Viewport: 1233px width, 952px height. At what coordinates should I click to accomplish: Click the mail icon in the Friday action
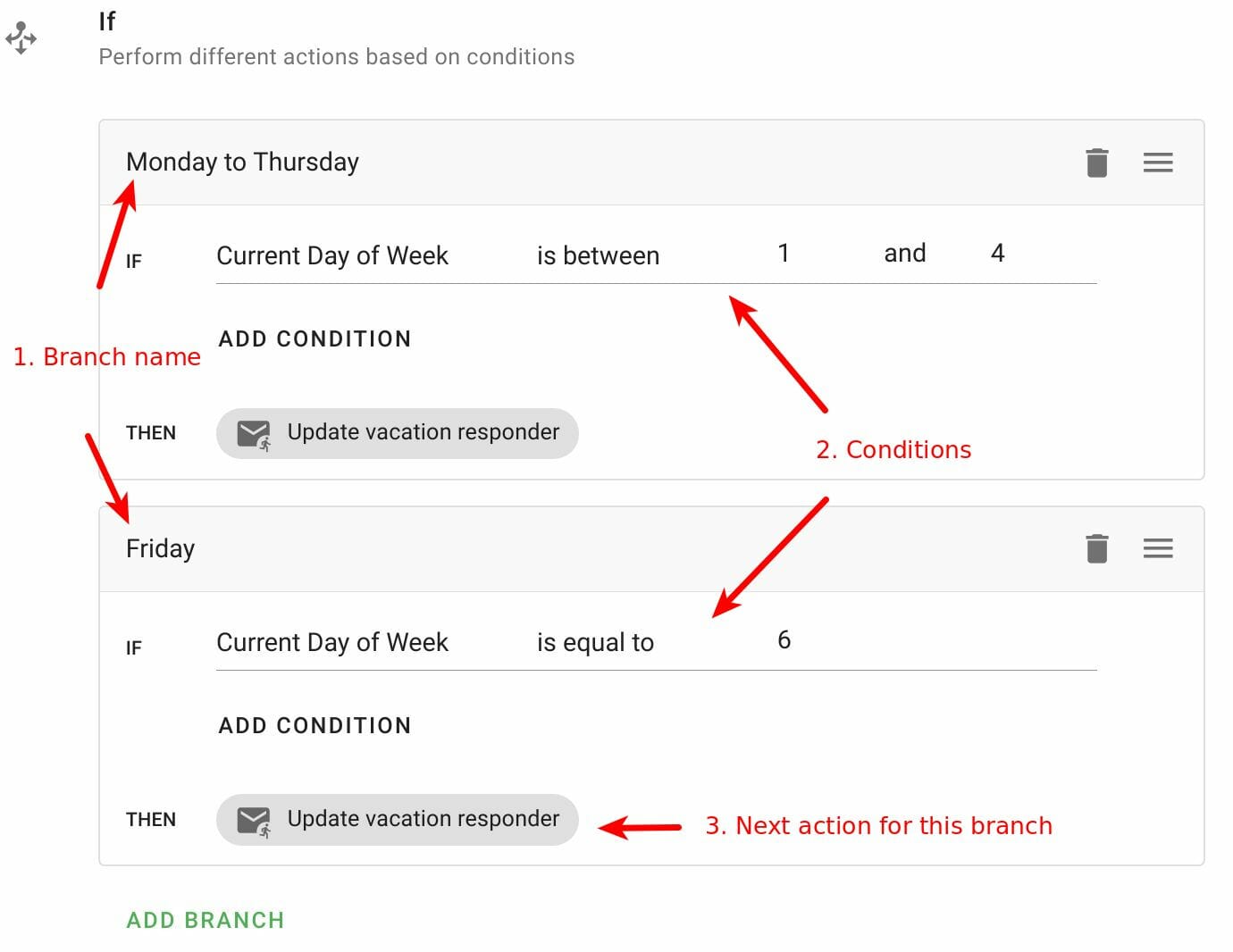click(254, 820)
